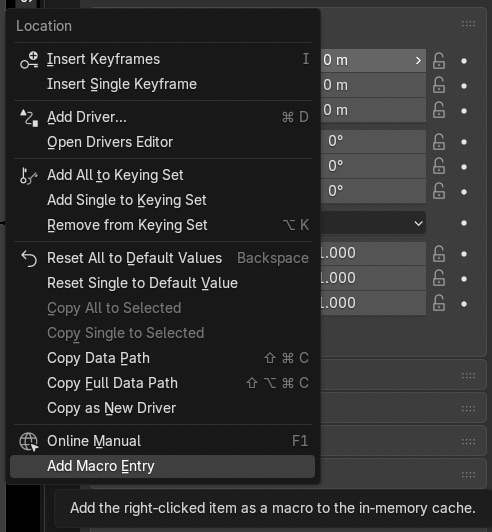
Task: Click the Add Driver icon
Action: [29, 118]
